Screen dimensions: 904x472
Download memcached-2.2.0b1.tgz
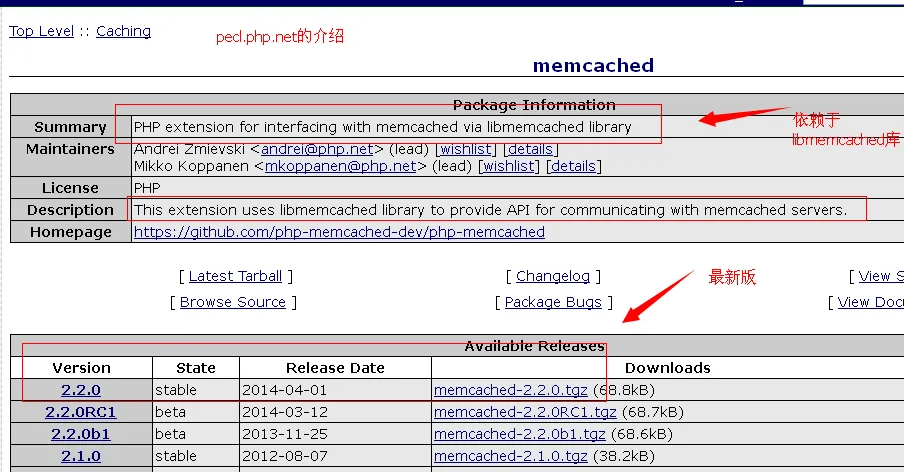(520, 434)
